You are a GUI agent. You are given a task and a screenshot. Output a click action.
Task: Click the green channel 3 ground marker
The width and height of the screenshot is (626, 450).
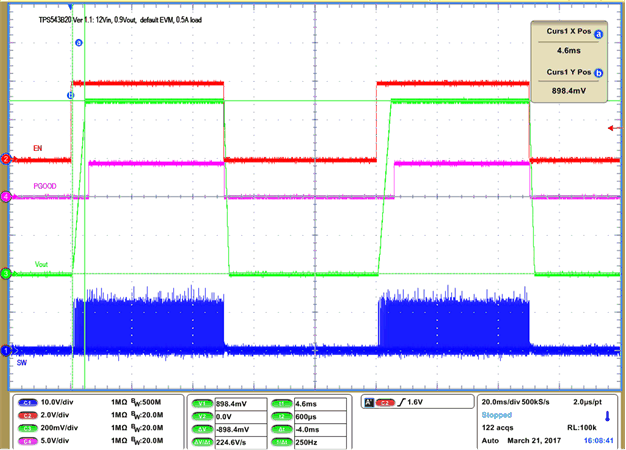pyautogui.click(x=6, y=274)
